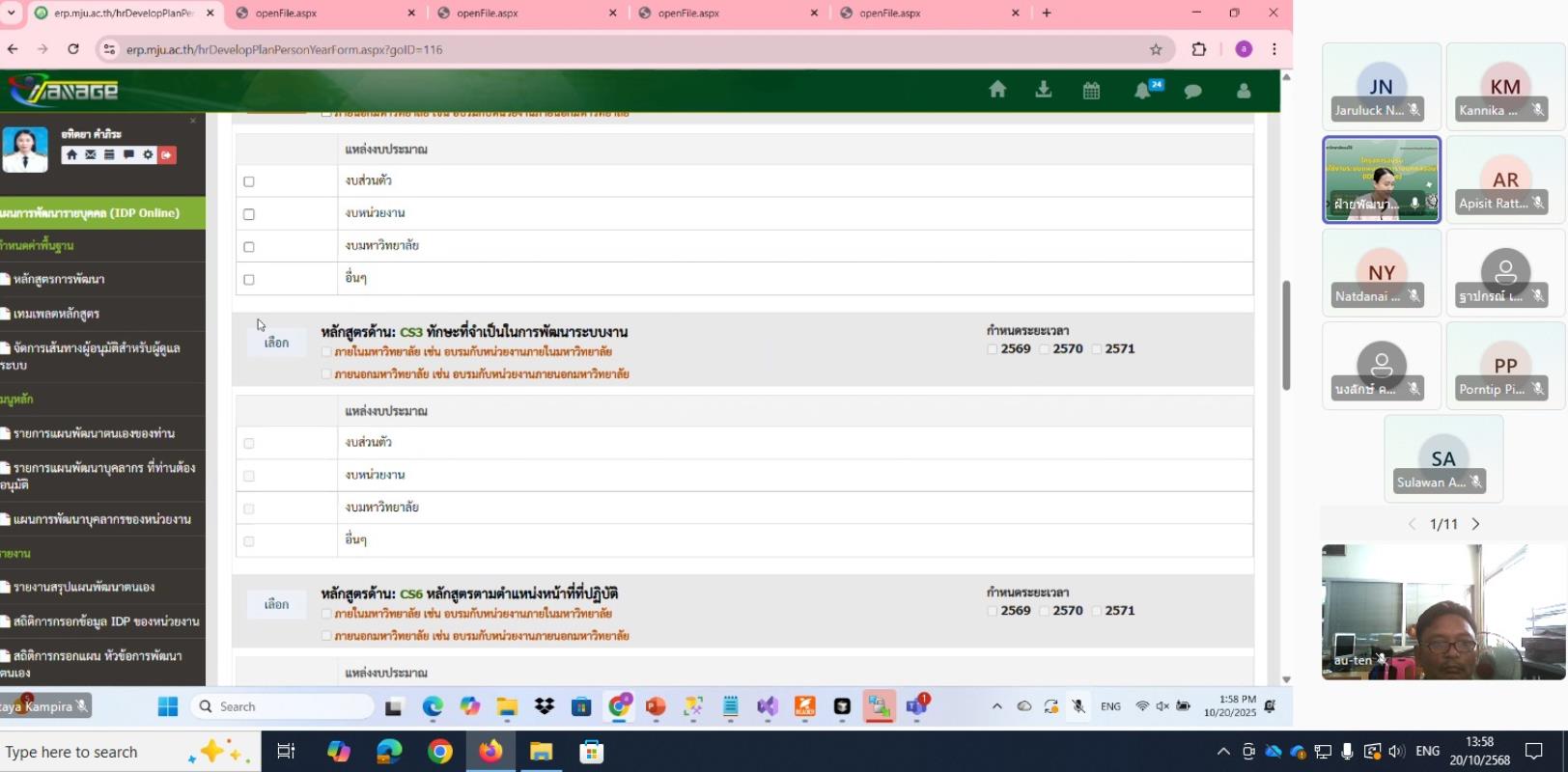The width and height of the screenshot is (1568, 772).
Task: Tick the 2570 year box for CS6
Action: 1045,611
